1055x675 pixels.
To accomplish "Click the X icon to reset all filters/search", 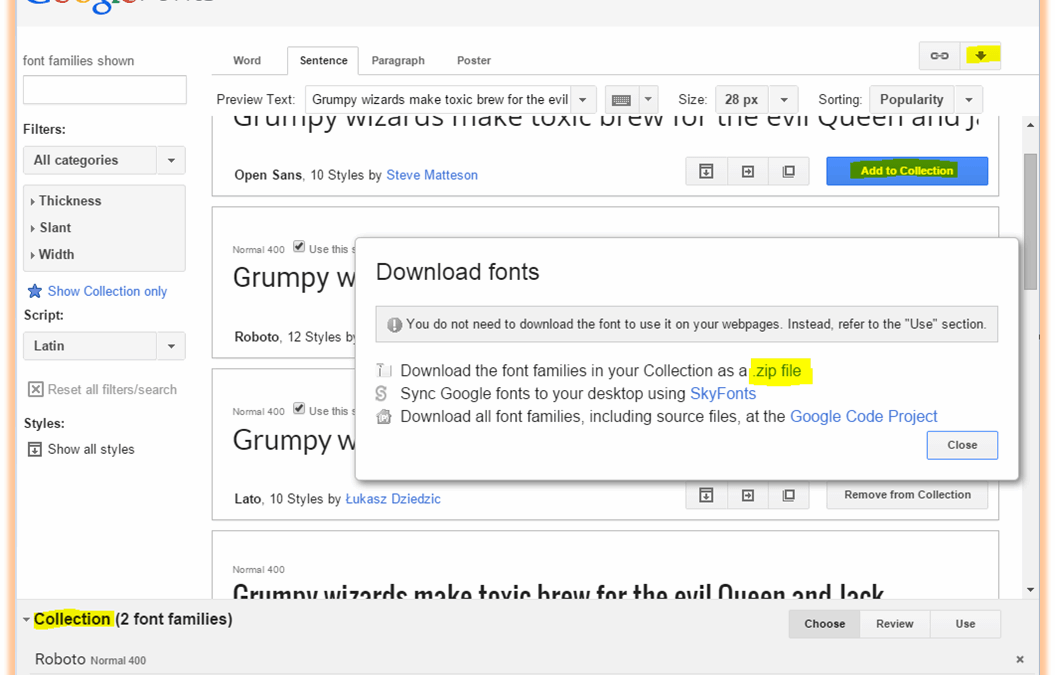I will (x=35, y=389).
